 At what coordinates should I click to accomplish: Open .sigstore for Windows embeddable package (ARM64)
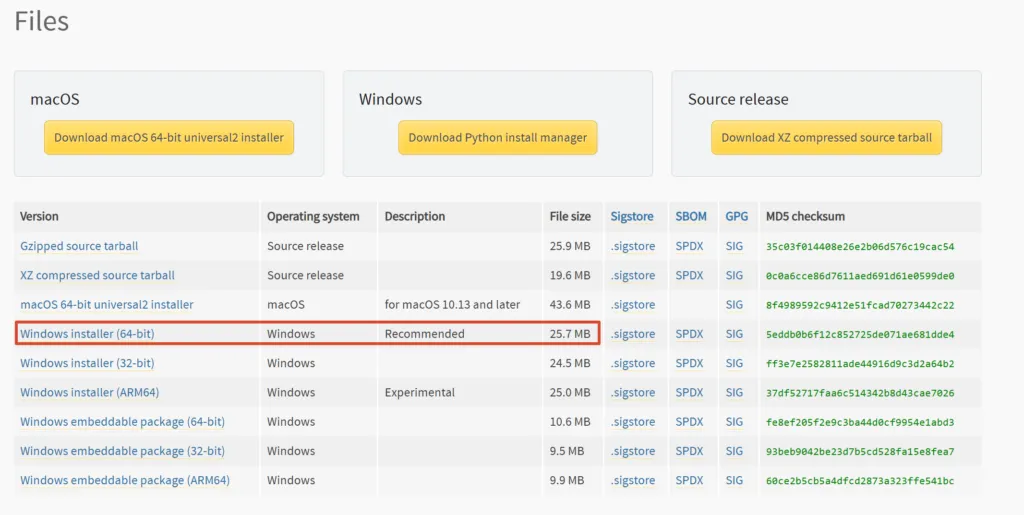[633, 480]
